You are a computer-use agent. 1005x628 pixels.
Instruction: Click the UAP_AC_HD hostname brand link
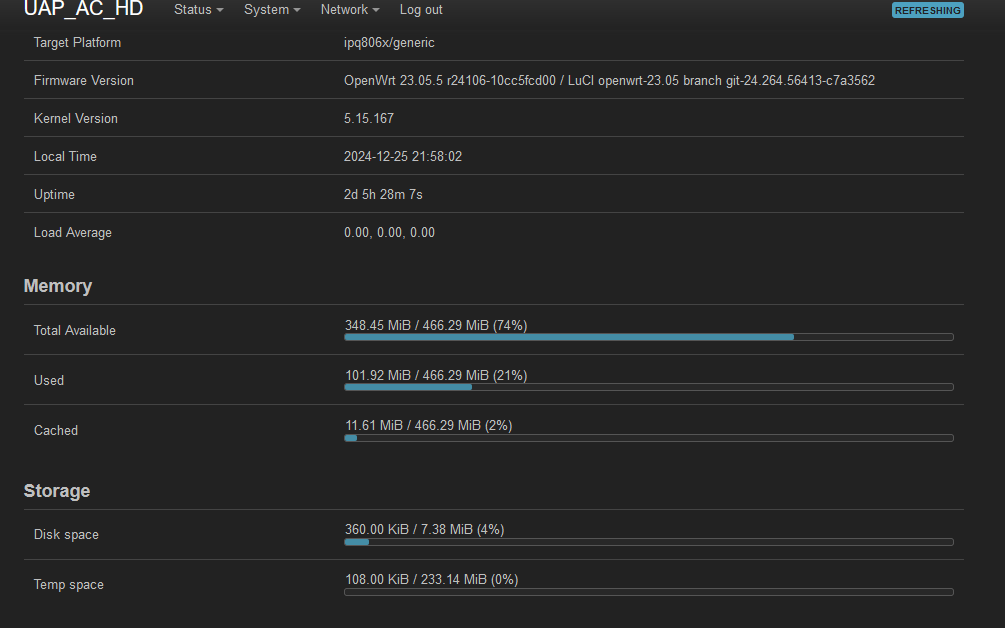pyautogui.click(x=83, y=9)
